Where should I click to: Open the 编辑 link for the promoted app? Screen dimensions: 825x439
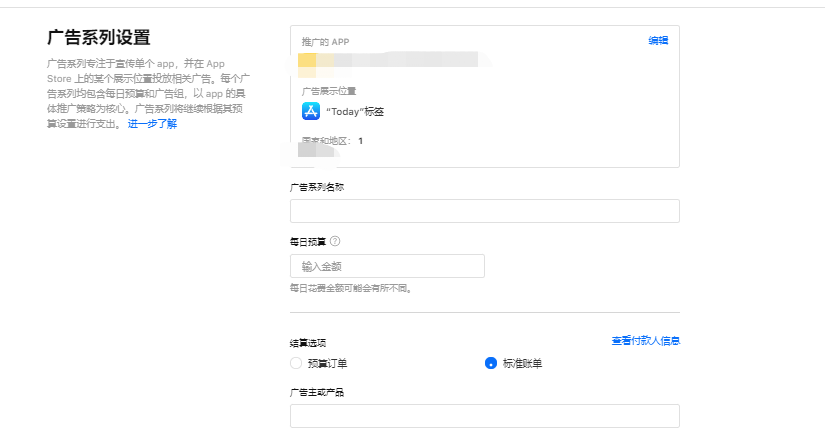tap(658, 41)
